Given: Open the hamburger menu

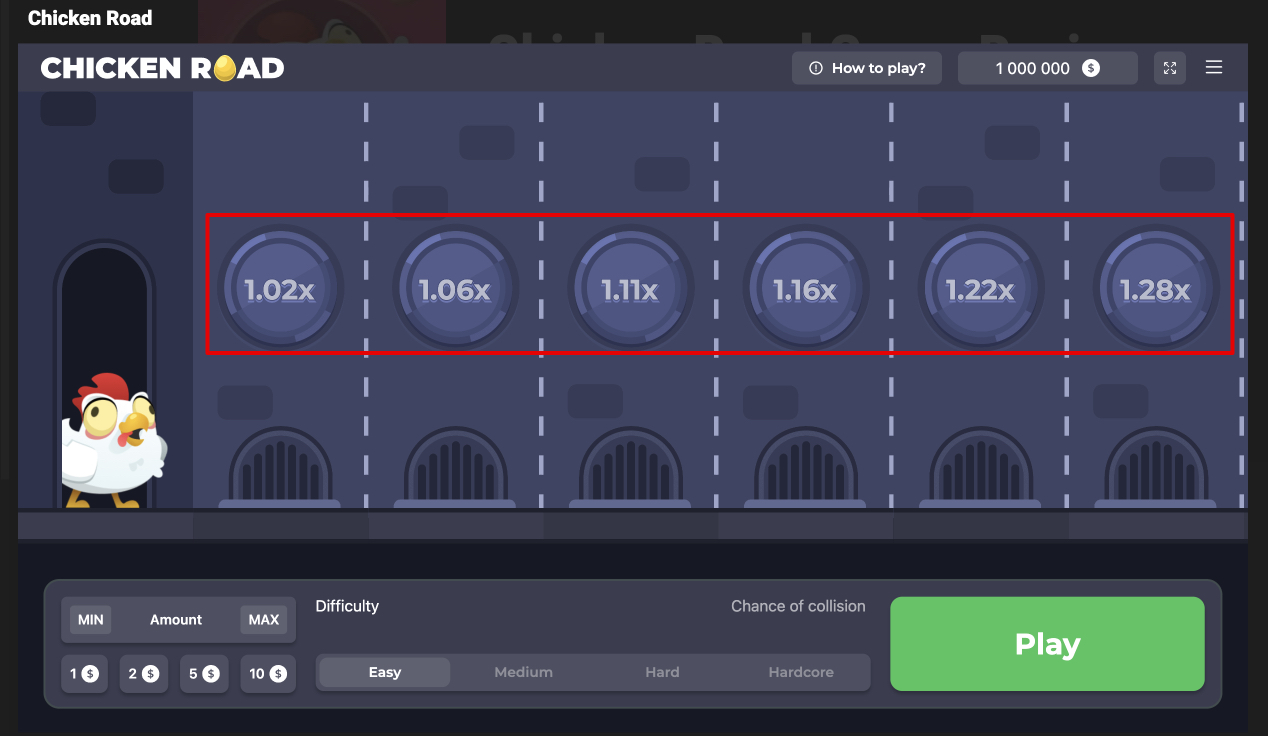Looking at the screenshot, I should [x=1214, y=68].
